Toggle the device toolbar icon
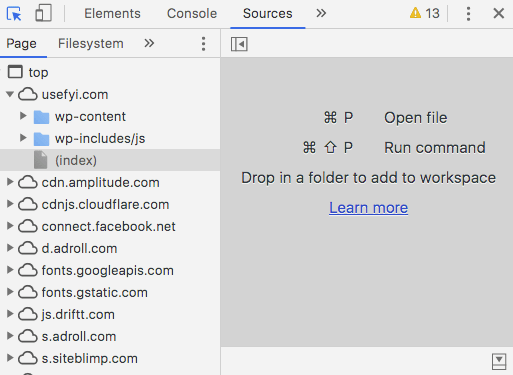513x375 pixels. coord(43,13)
